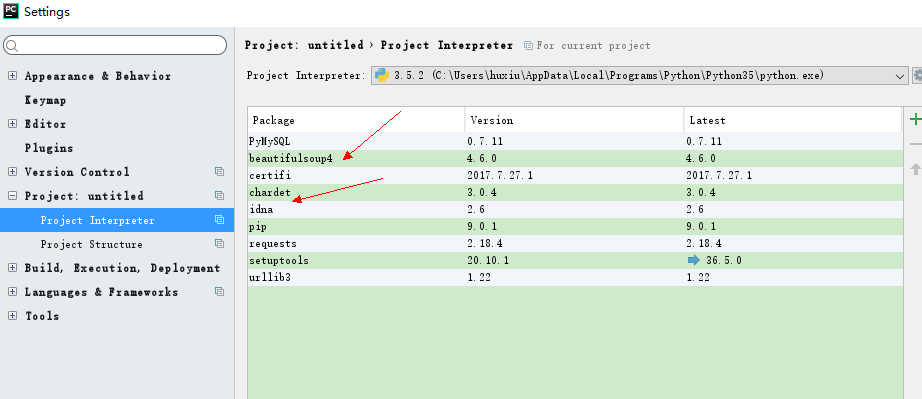
Task: Open the Plugins settings page
Action: pyautogui.click(x=49, y=148)
